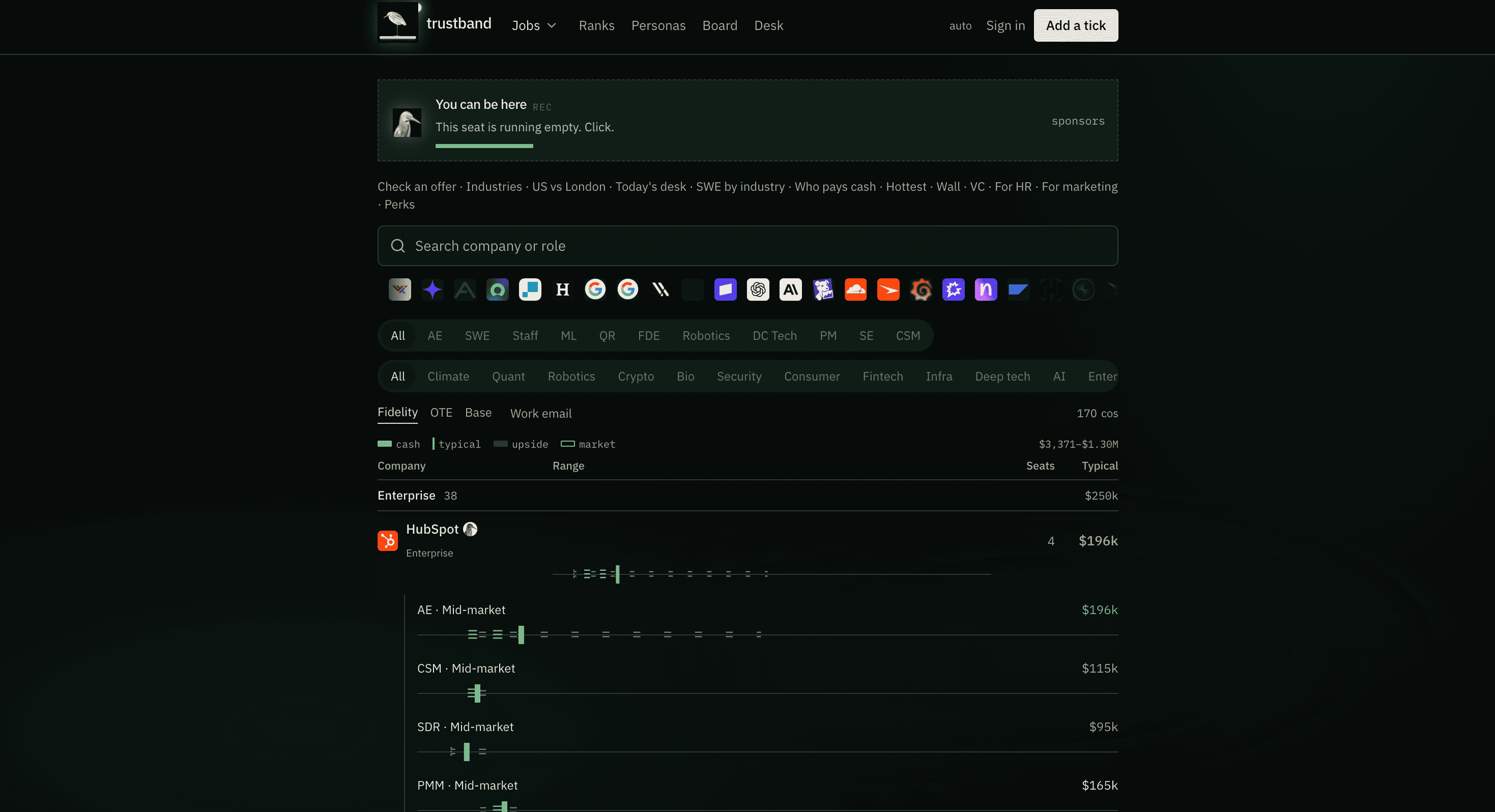This screenshot has height=812, width=1495.
Task: Filter roles by CSM
Action: [908, 335]
